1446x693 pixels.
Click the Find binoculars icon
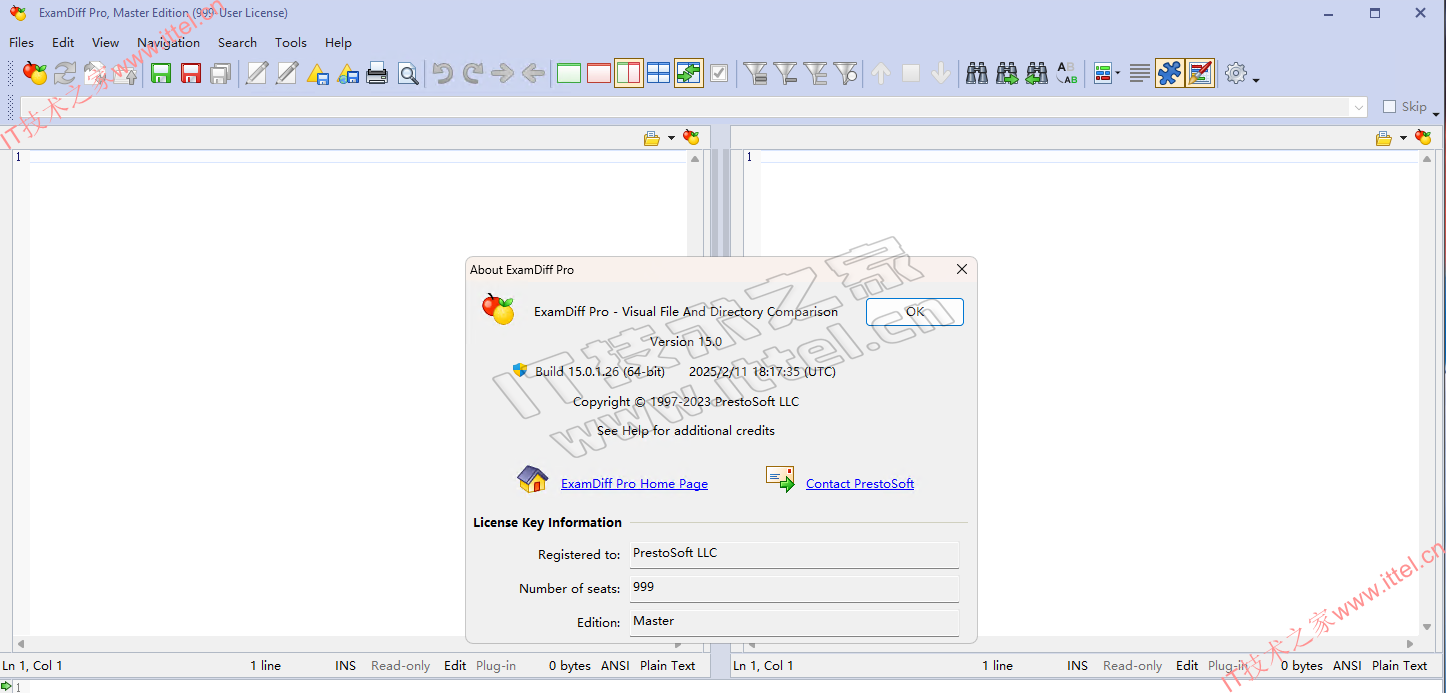click(977, 73)
